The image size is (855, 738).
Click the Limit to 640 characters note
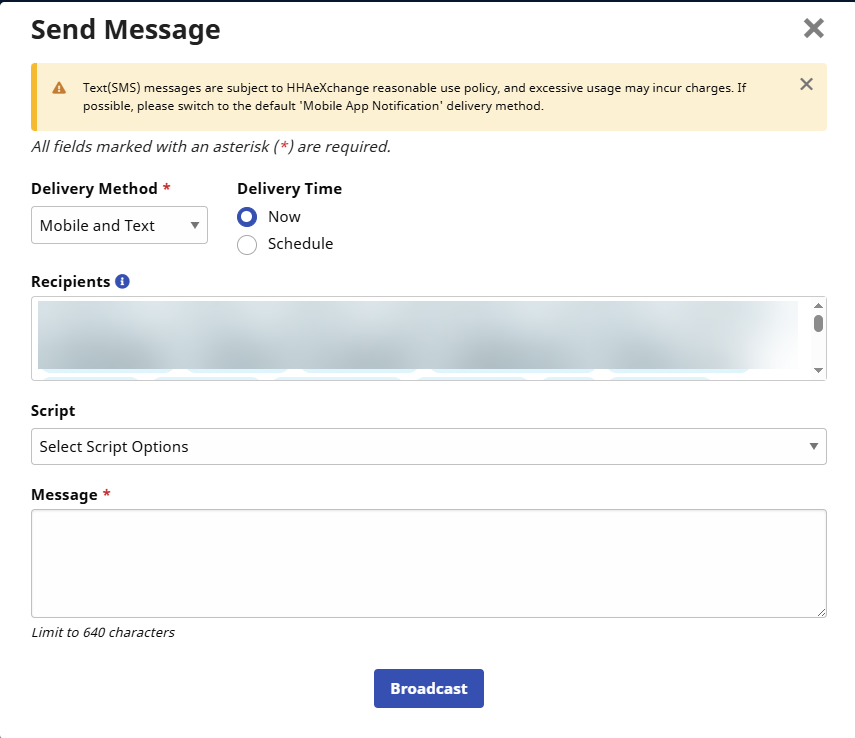[103, 632]
